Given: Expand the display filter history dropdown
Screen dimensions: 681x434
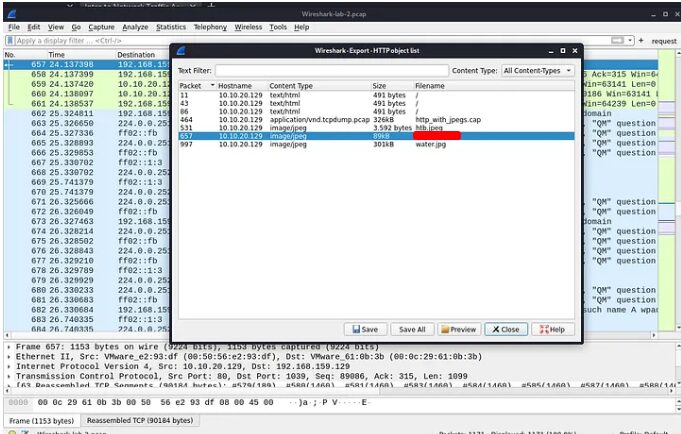Looking at the screenshot, I should (x=629, y=41).
